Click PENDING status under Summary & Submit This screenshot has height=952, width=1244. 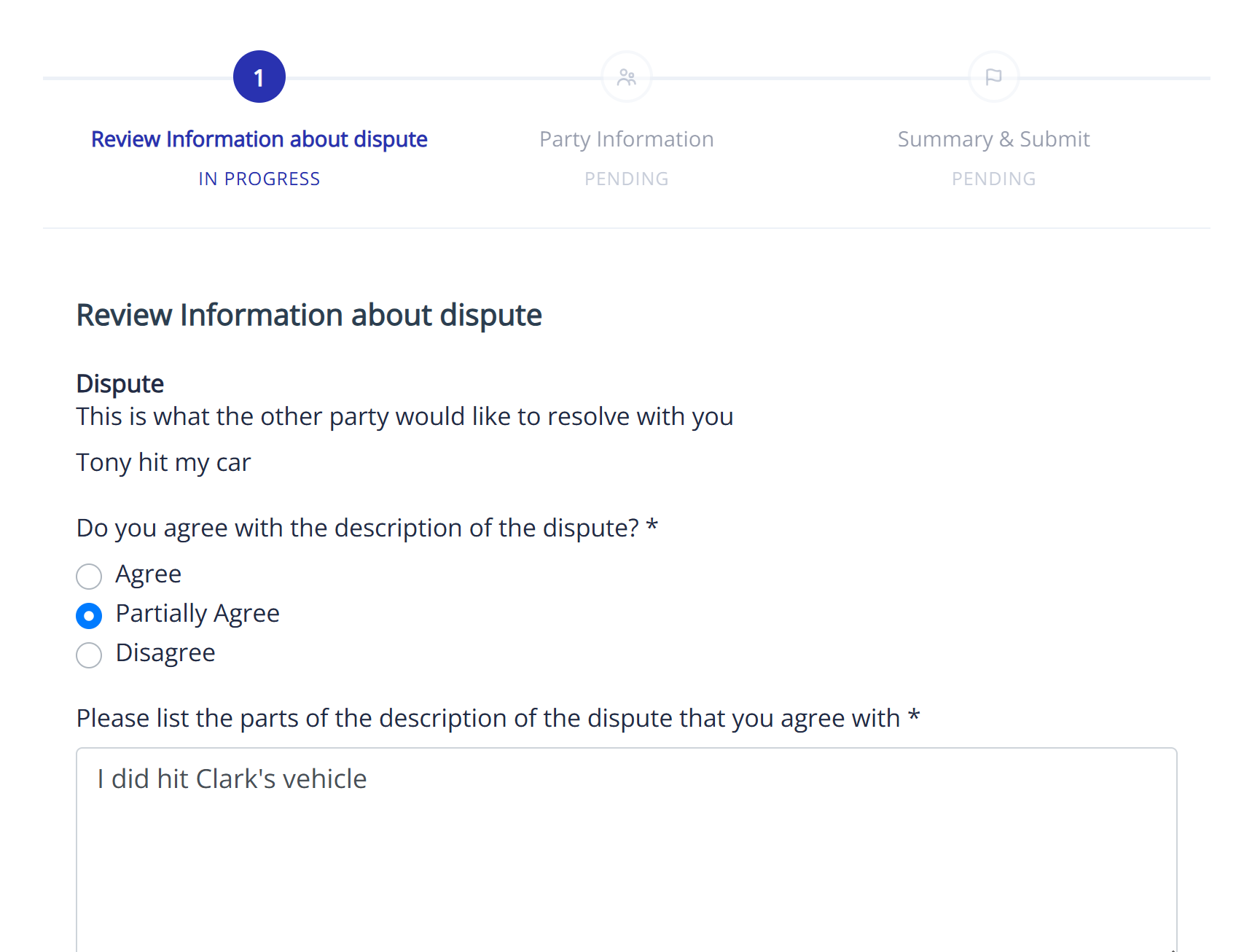993,179
